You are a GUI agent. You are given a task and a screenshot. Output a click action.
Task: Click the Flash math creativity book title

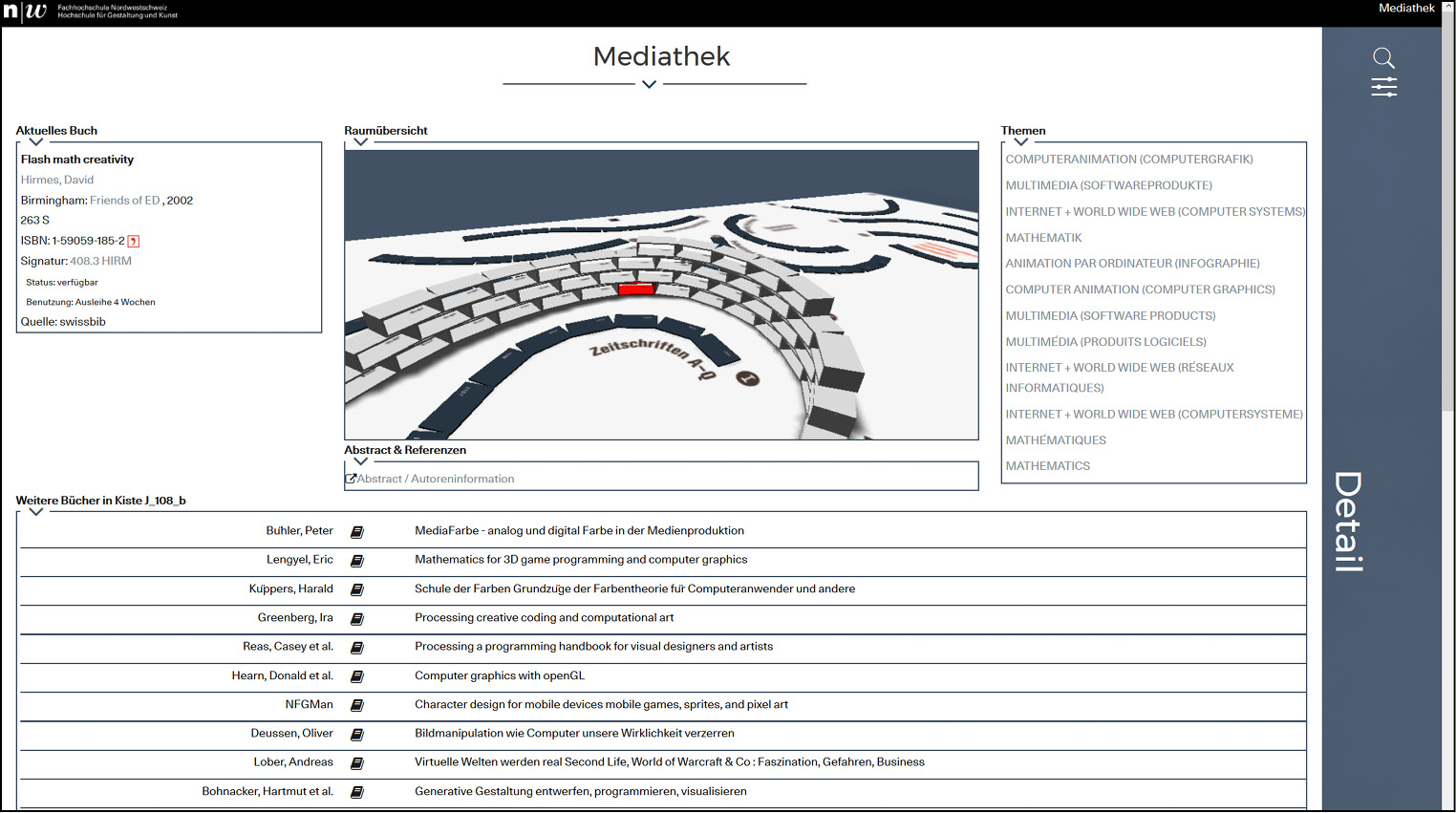coord(77,160)
